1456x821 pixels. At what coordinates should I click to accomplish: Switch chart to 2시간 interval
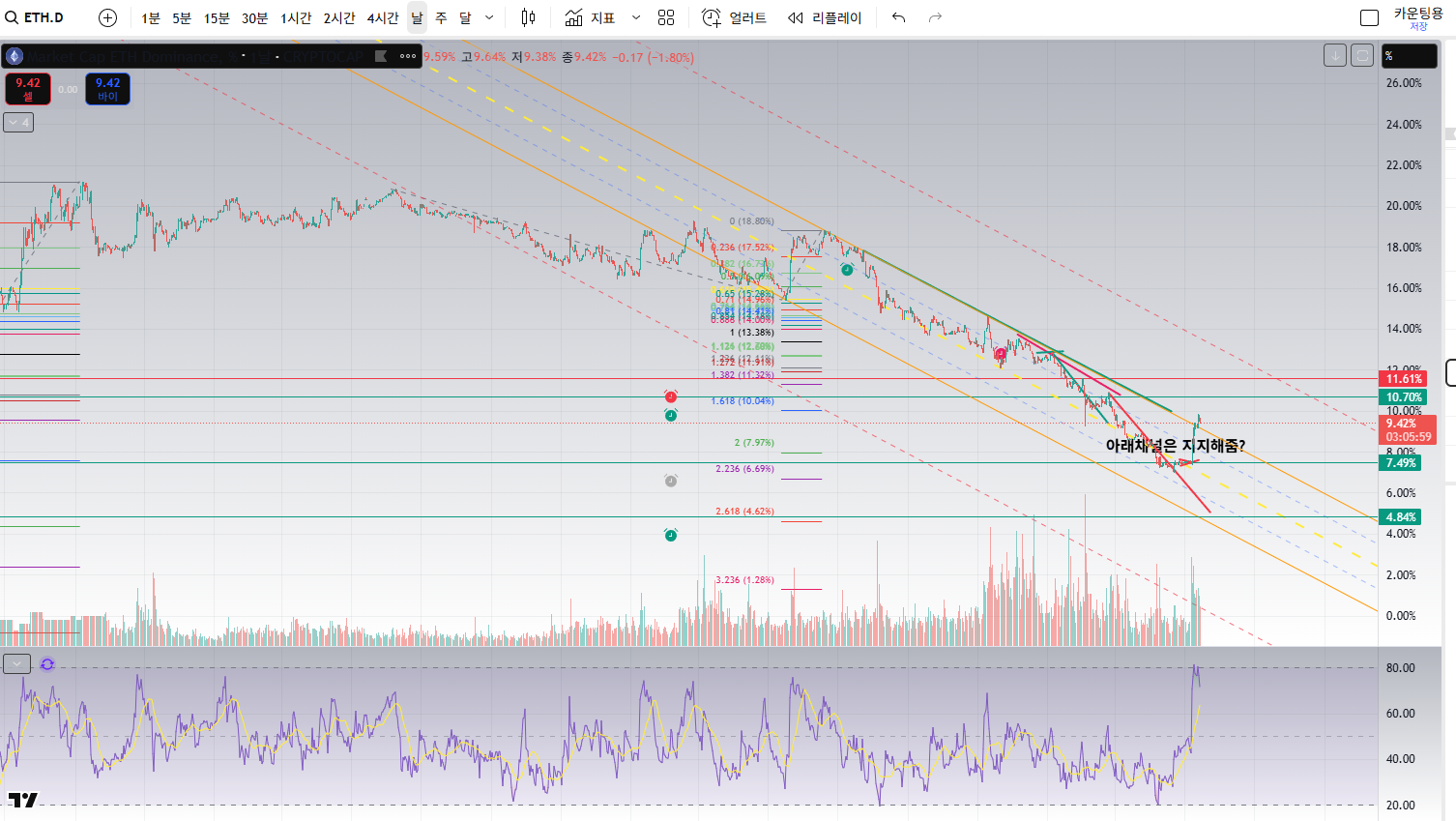tap(339, 18)
